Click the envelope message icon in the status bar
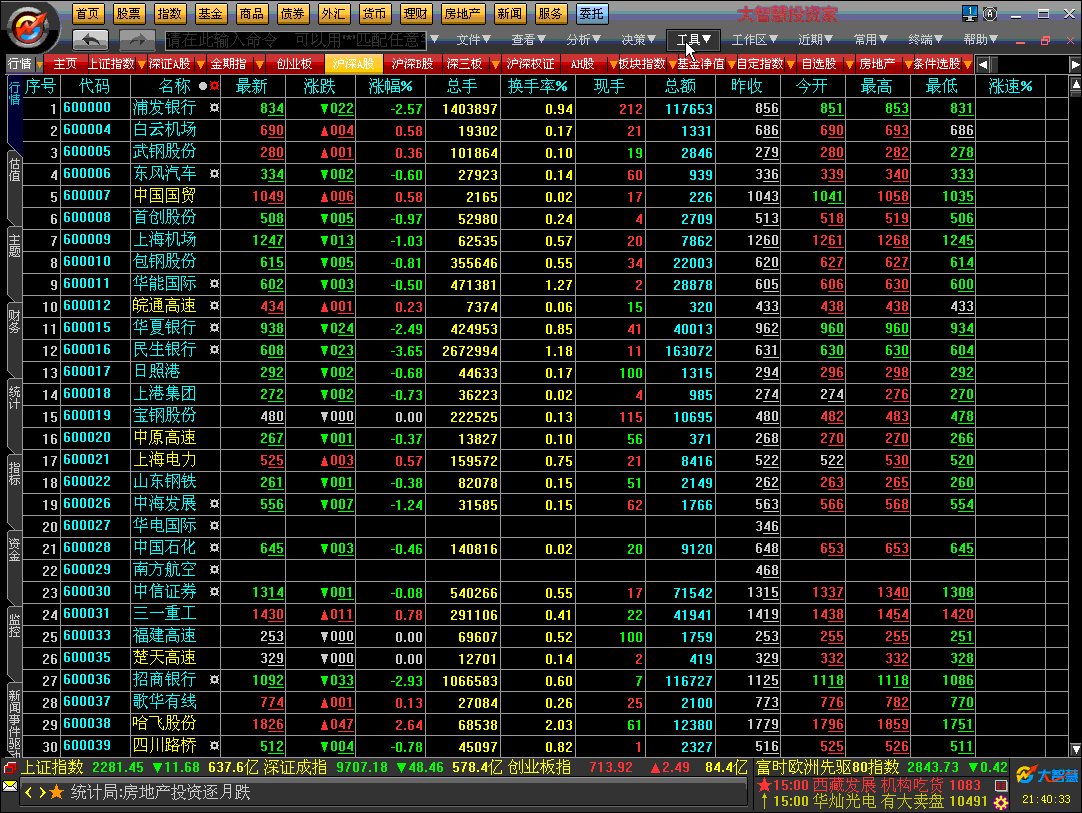1082x813 pixels. pos(10,786)
